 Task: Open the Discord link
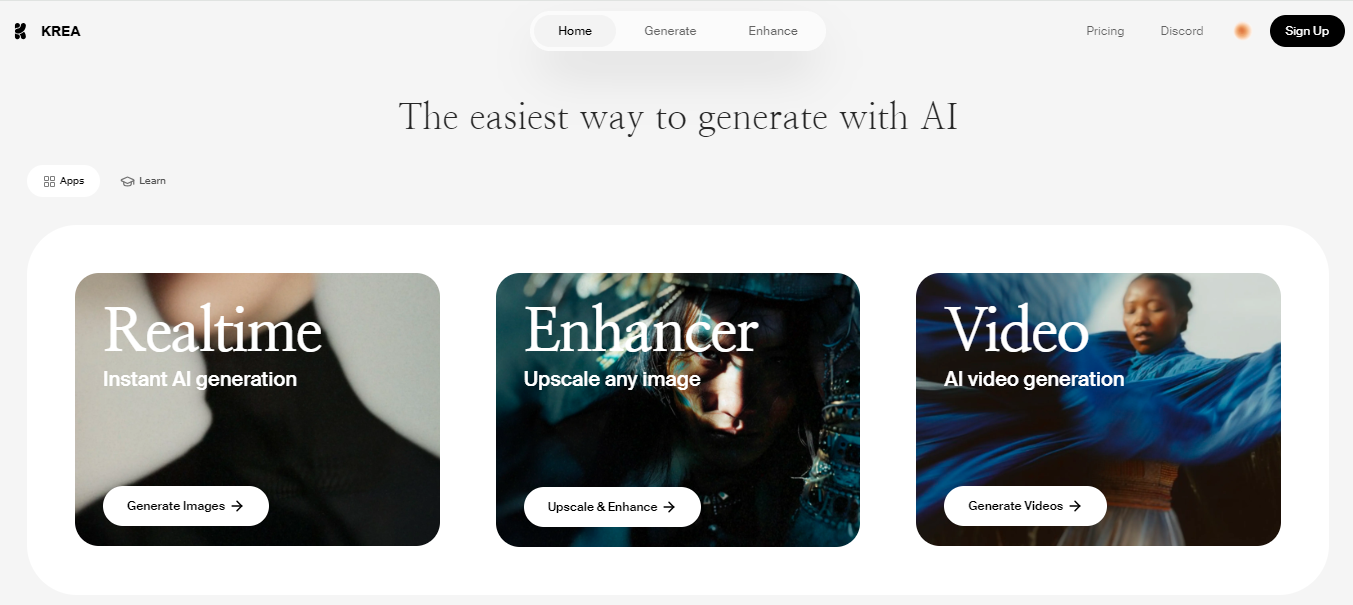point(1182,31)
